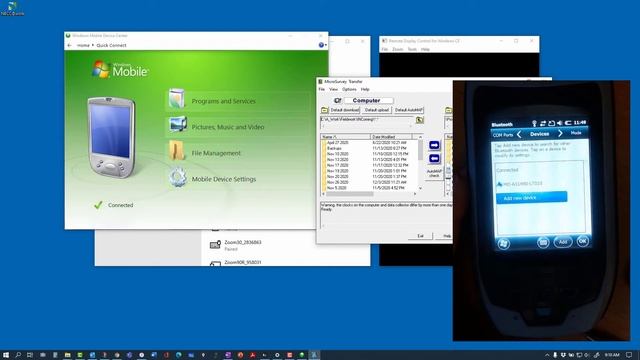Open Options menu in MicroSurvey Transfer
The image size is (640, 360).
(x=349, y=89)
